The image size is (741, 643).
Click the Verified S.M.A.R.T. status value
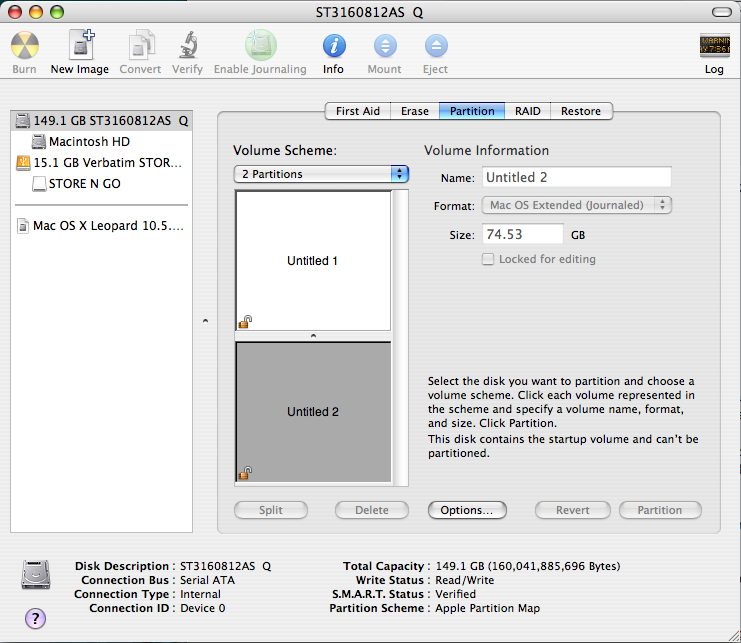pyautogui.click(x=455, y=594)
